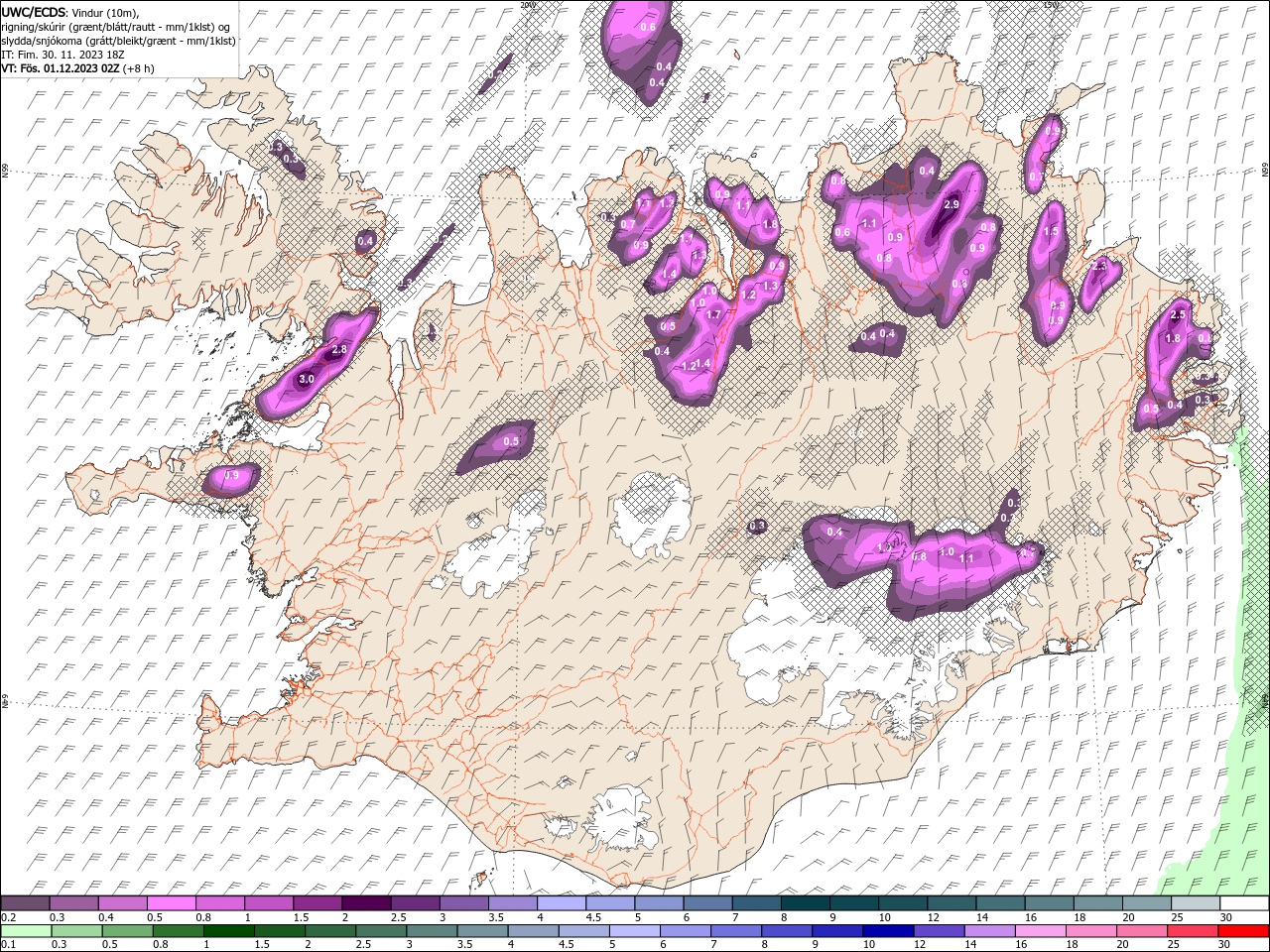
Task: Click the lightest green rain swatch at 0.1
Action: [28, 931]
